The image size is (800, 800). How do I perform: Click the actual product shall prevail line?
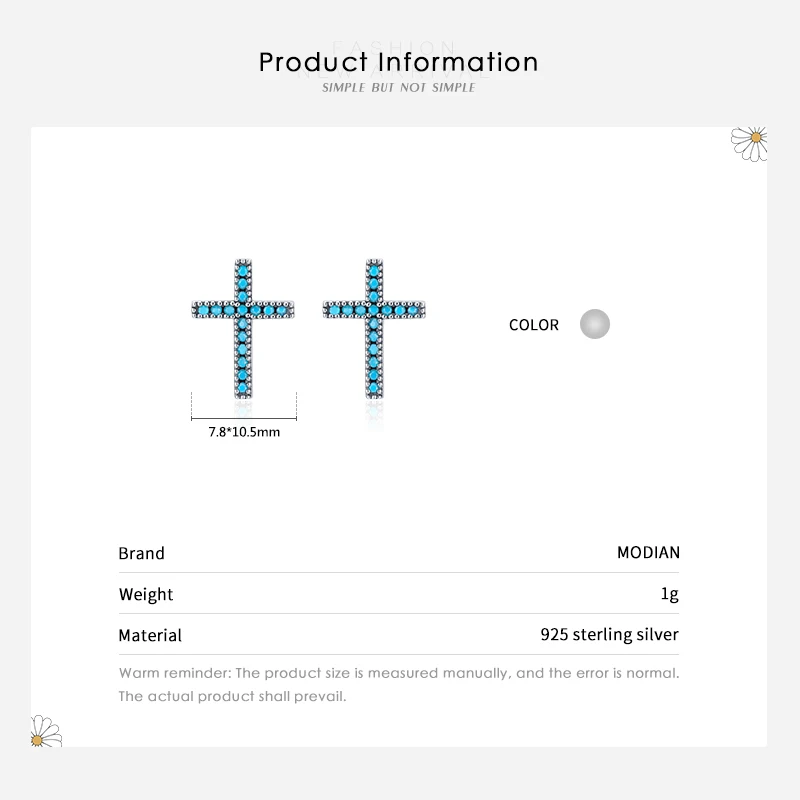point(232,696)
